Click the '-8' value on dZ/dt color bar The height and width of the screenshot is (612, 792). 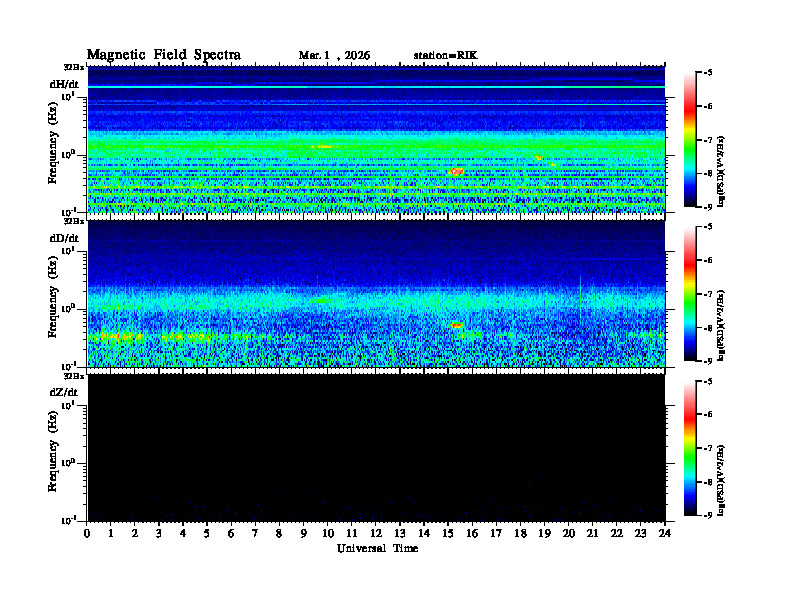(x=708, y=482)
